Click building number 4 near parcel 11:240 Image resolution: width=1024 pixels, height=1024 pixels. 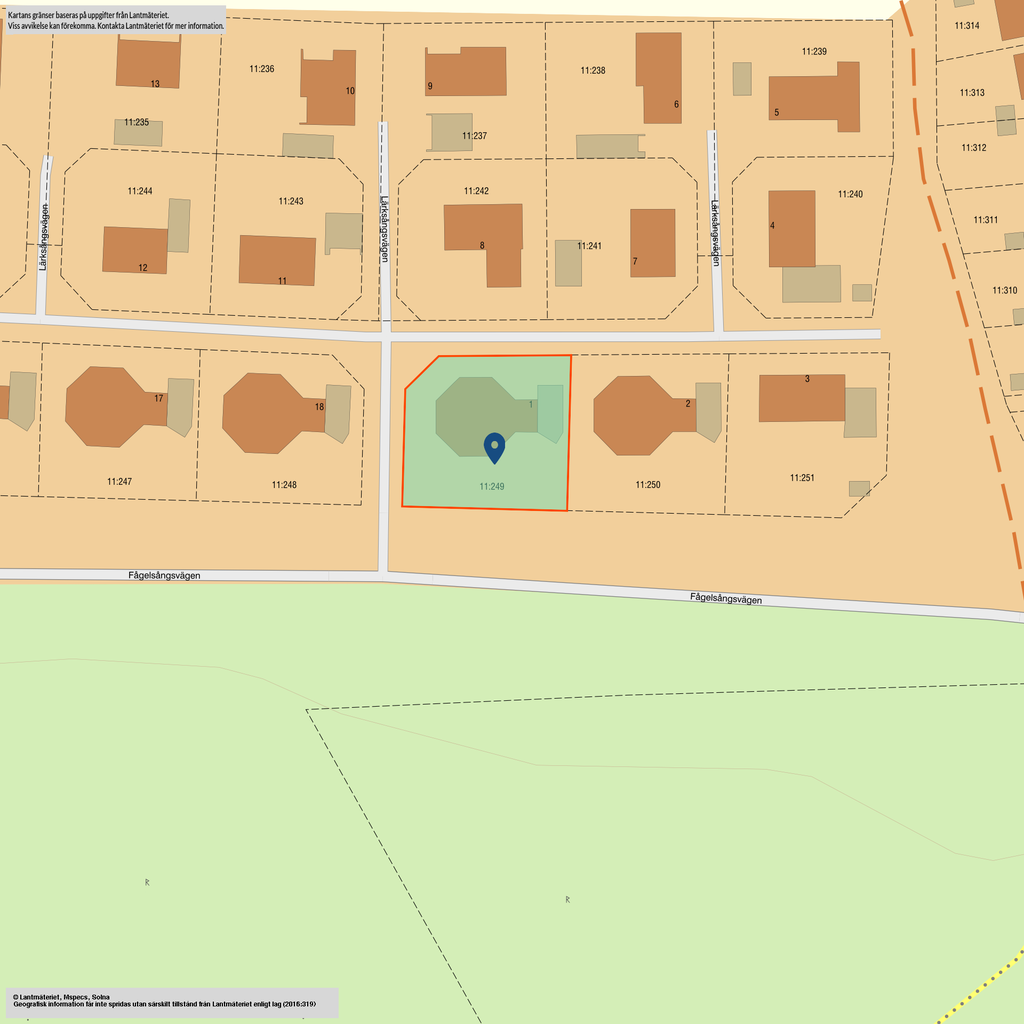(x=791, y=229)
